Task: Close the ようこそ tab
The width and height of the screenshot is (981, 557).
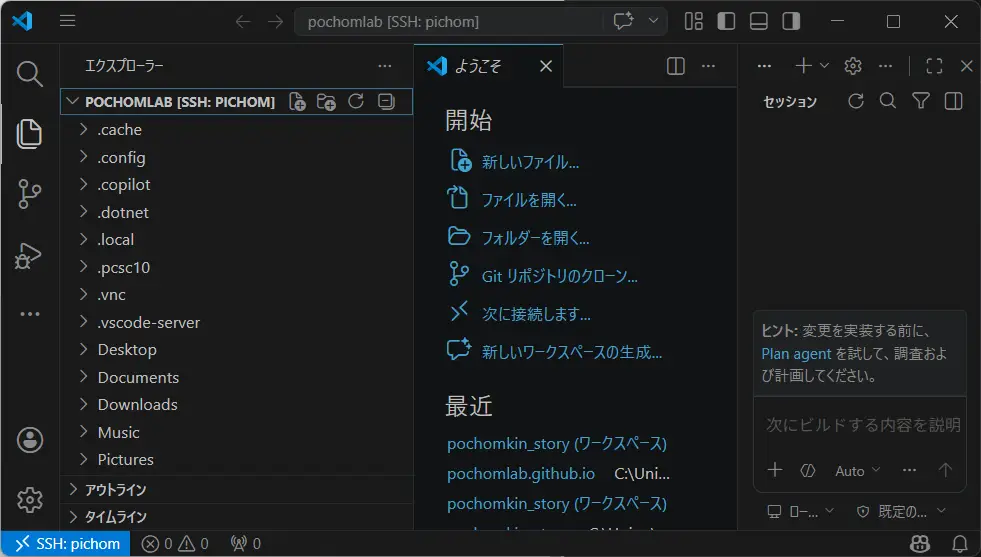Action: [546, 66]
